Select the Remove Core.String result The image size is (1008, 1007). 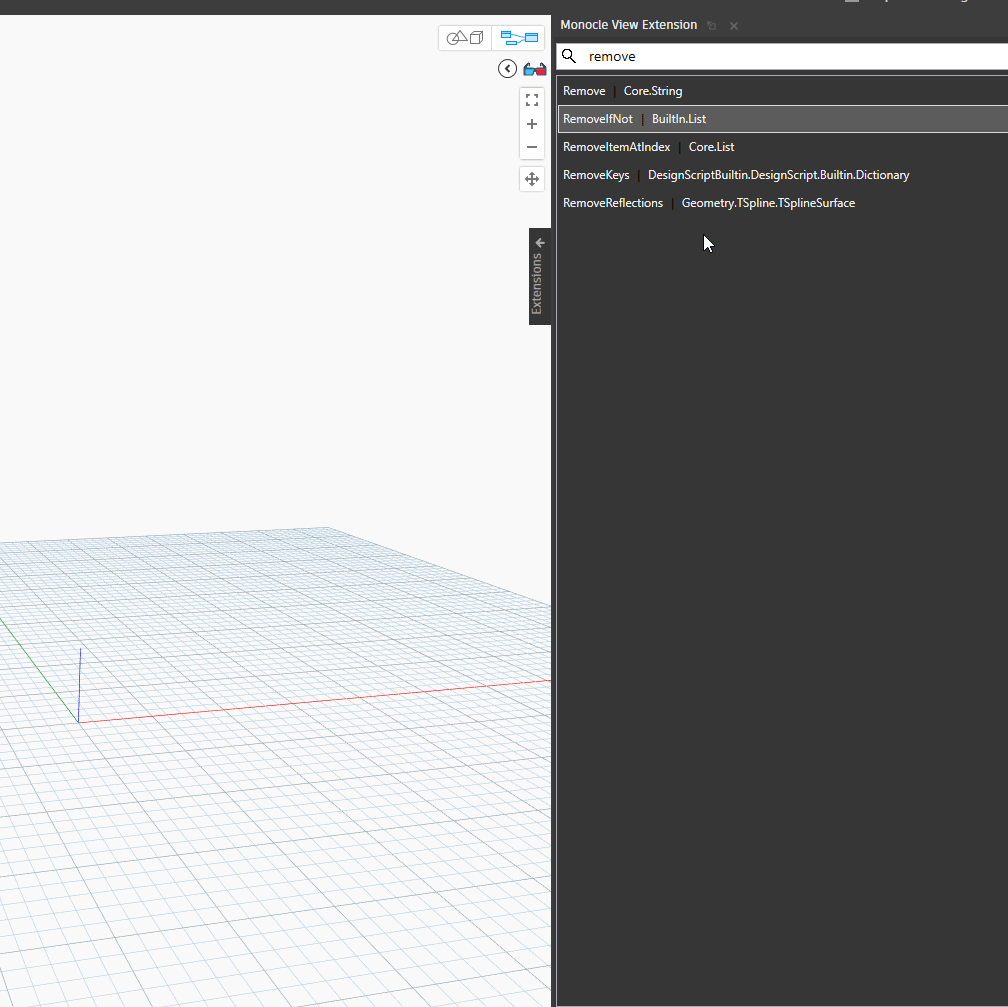pos(782,91)
